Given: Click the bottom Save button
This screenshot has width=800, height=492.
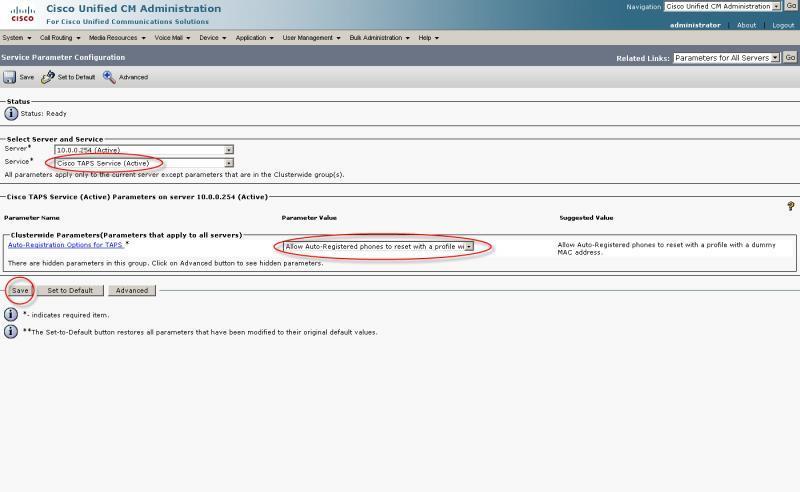Looking at the screenshot, I should click(x=20, y=290).
